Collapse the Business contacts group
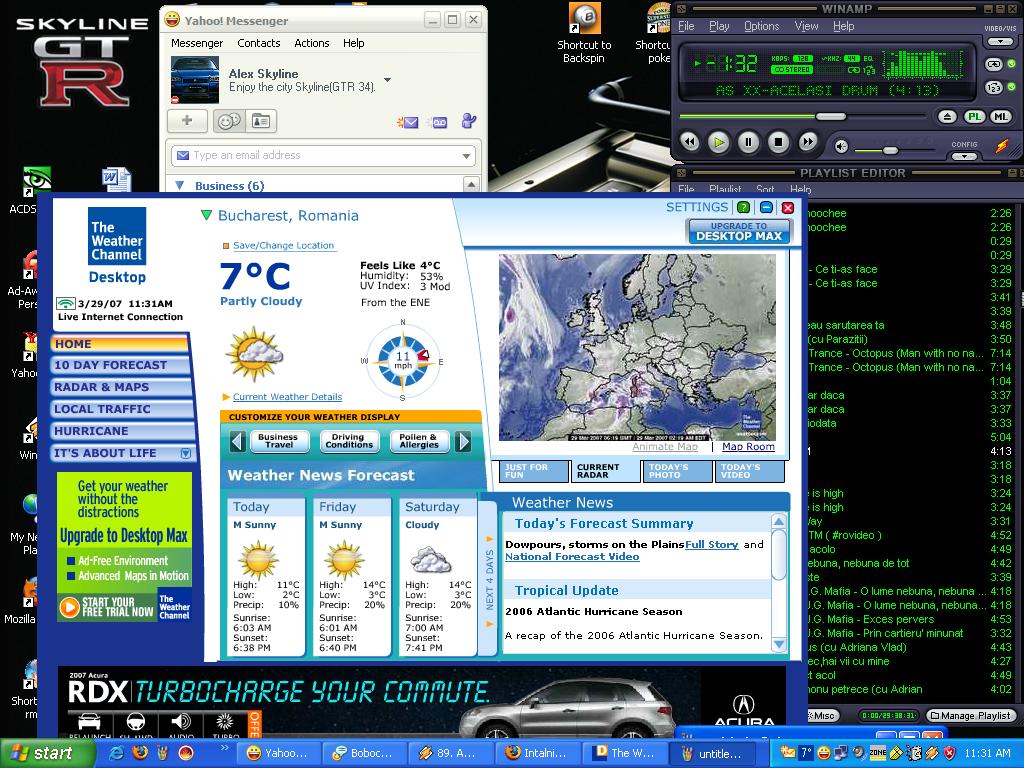The height and width of the screenshot is (768, 1024). click(x=180, y=186)
